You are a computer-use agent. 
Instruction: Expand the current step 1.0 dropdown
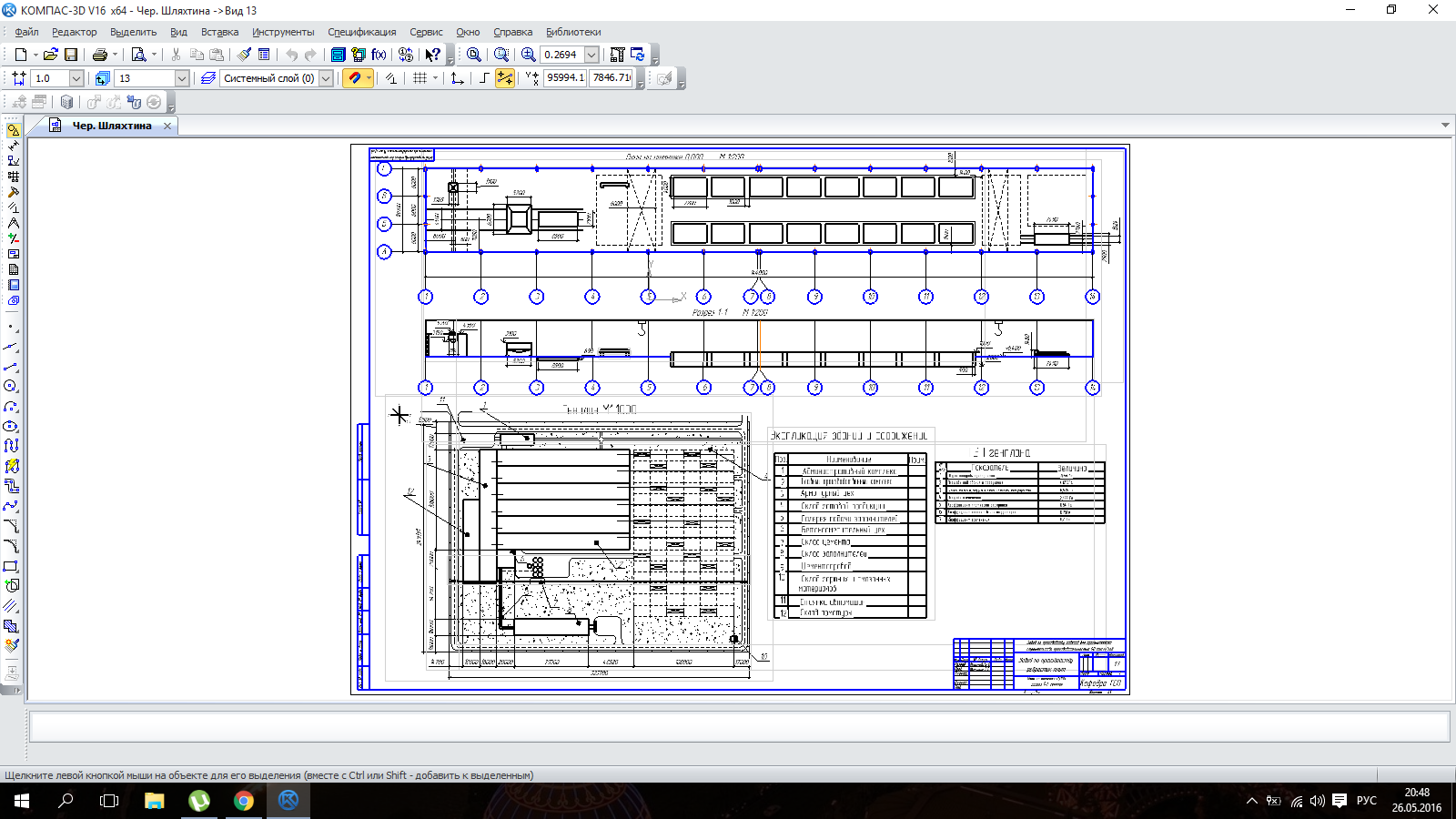click(x=76, y=78)
